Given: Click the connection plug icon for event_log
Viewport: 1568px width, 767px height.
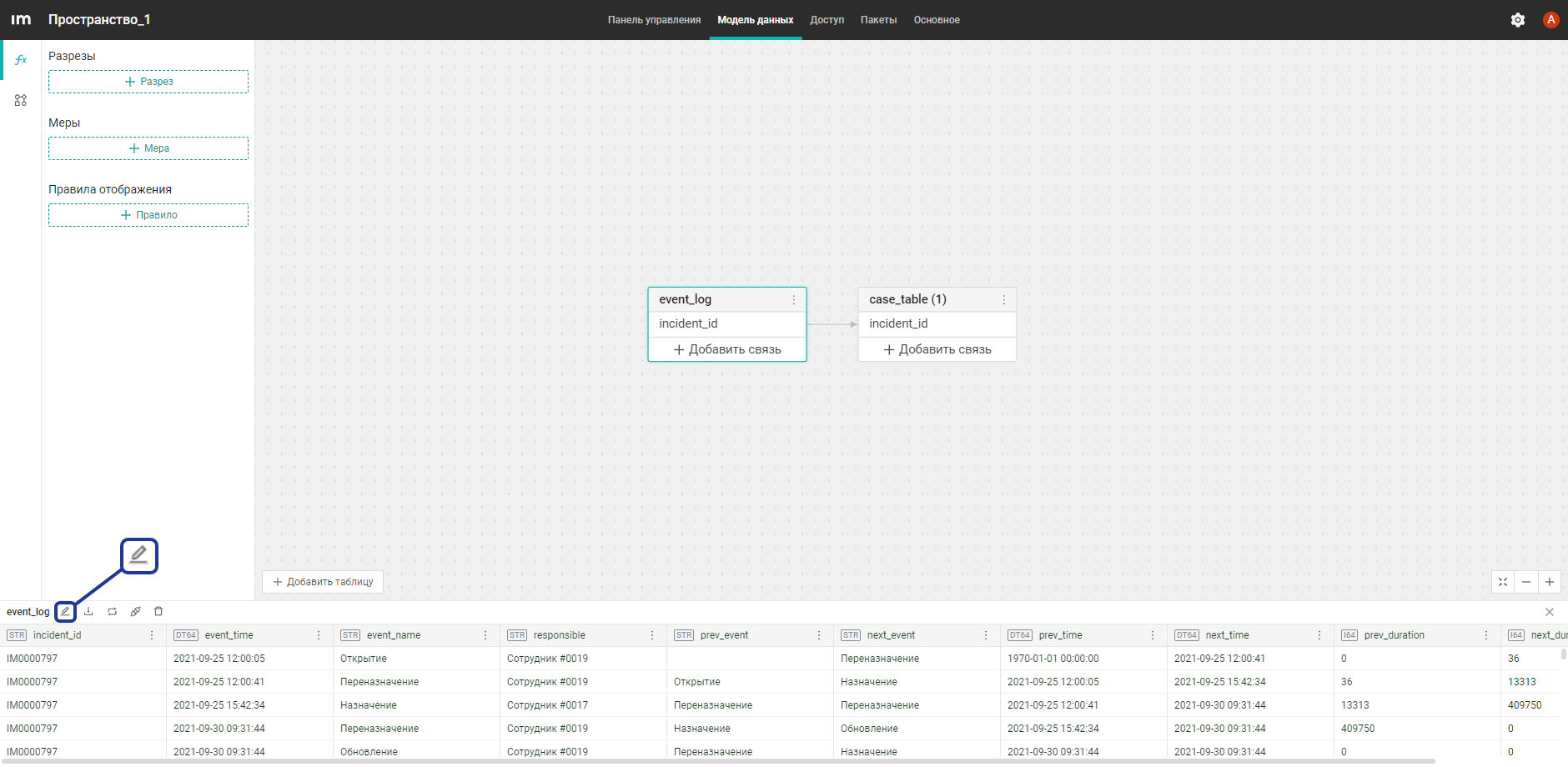Looking at the screenshot, I should coord(135,612).
